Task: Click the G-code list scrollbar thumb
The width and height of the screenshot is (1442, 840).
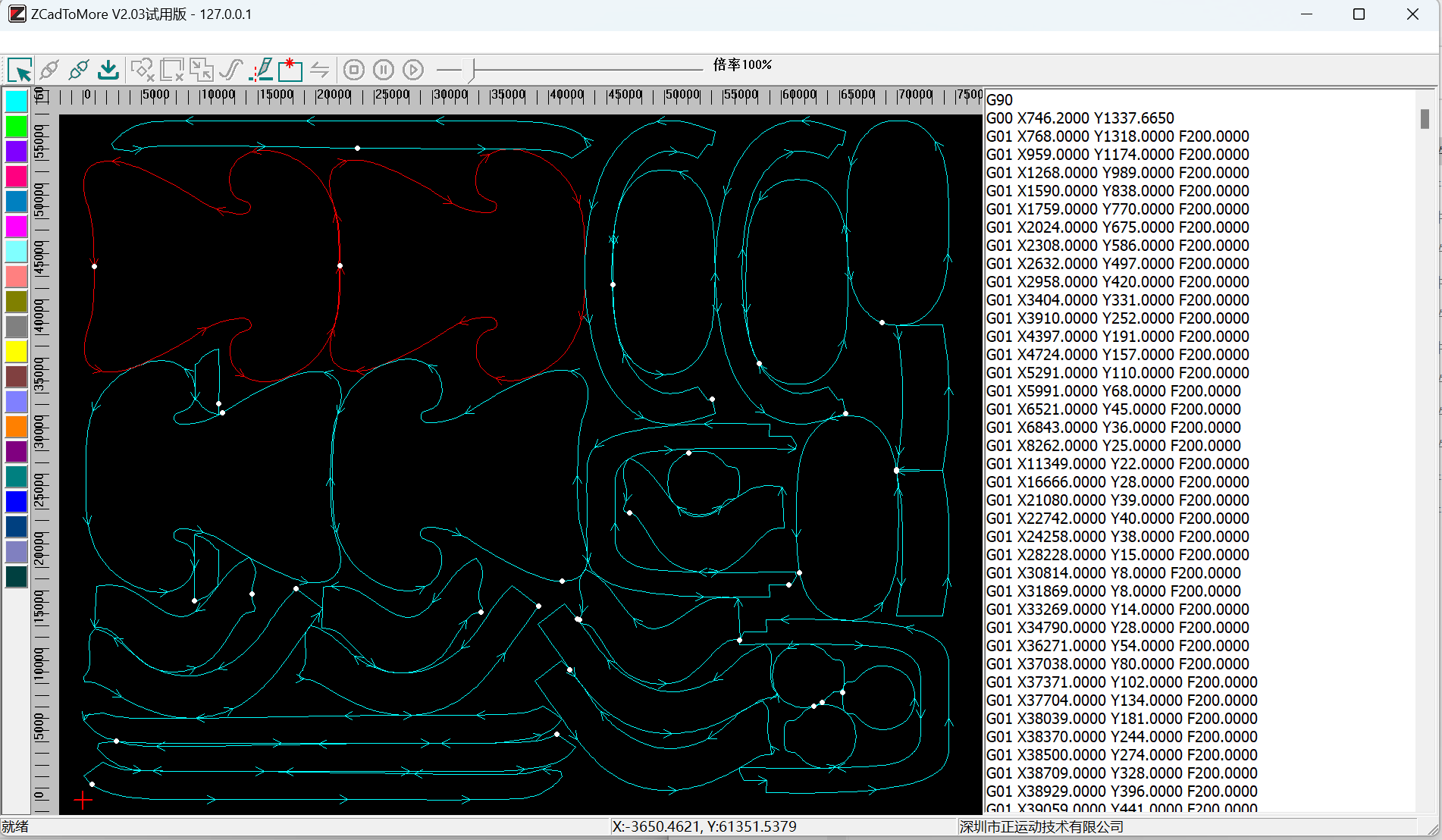Action: tap(1424, 119)
